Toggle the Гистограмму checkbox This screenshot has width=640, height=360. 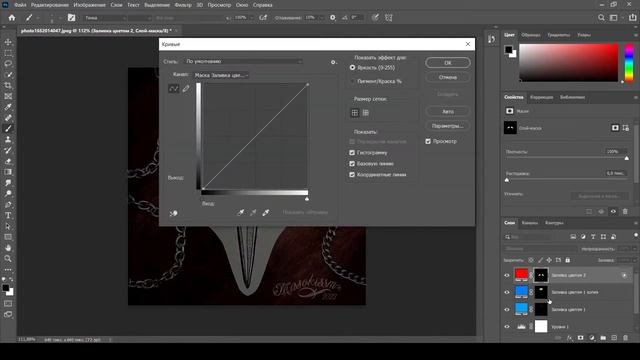click(352, 152)
